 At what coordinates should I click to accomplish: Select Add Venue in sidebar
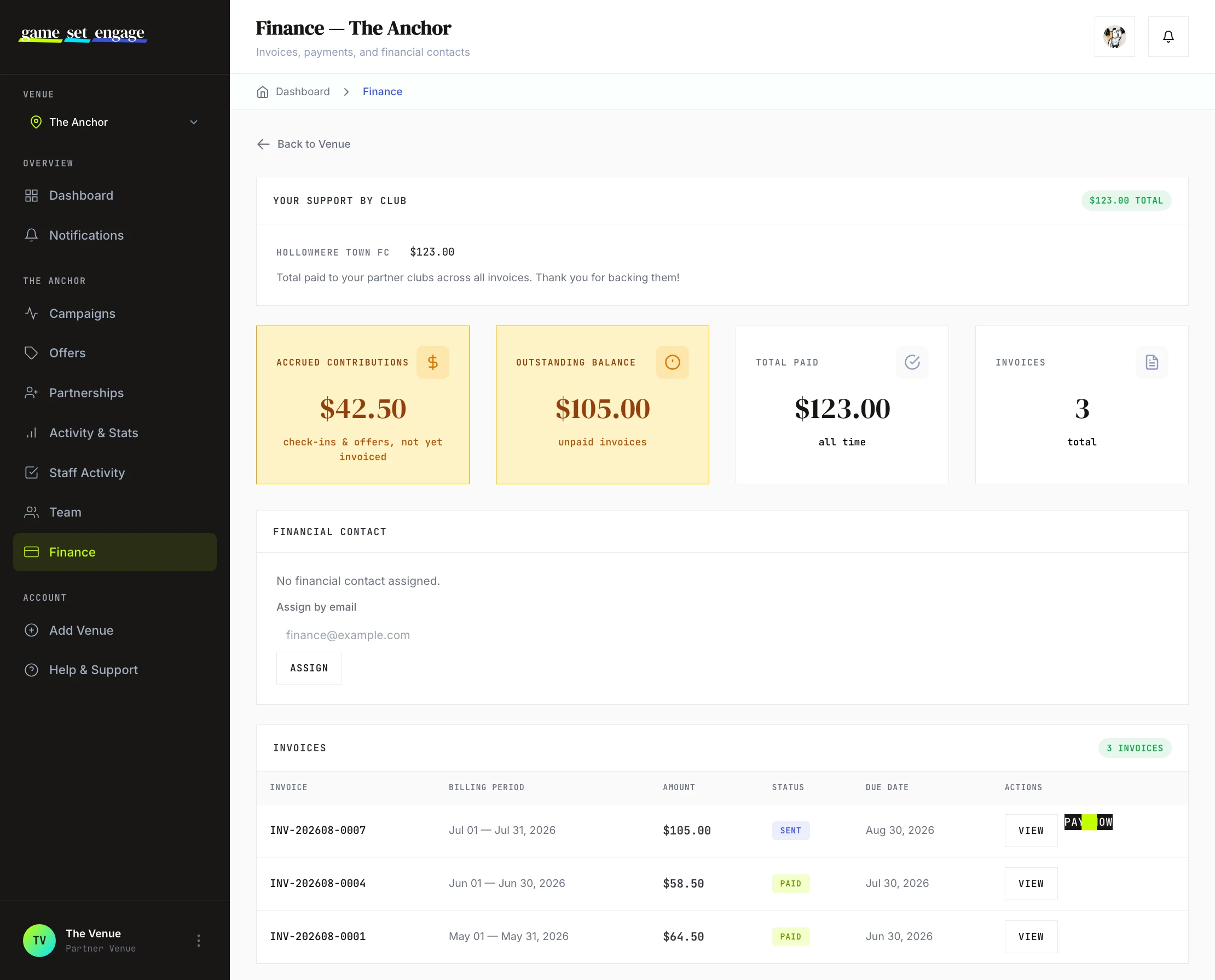(x=114, y=630)
